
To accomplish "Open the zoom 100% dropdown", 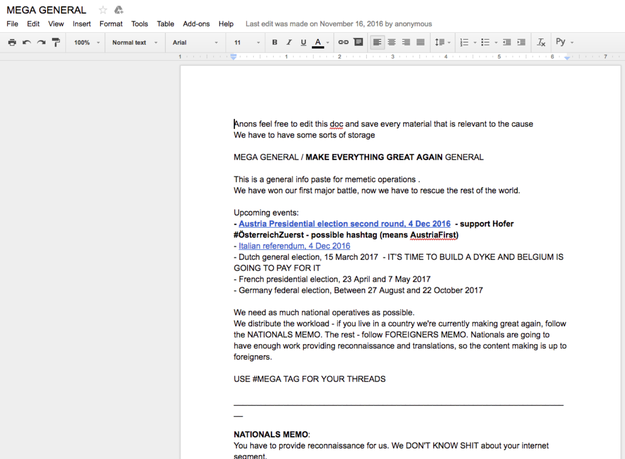I will point(86,43).
